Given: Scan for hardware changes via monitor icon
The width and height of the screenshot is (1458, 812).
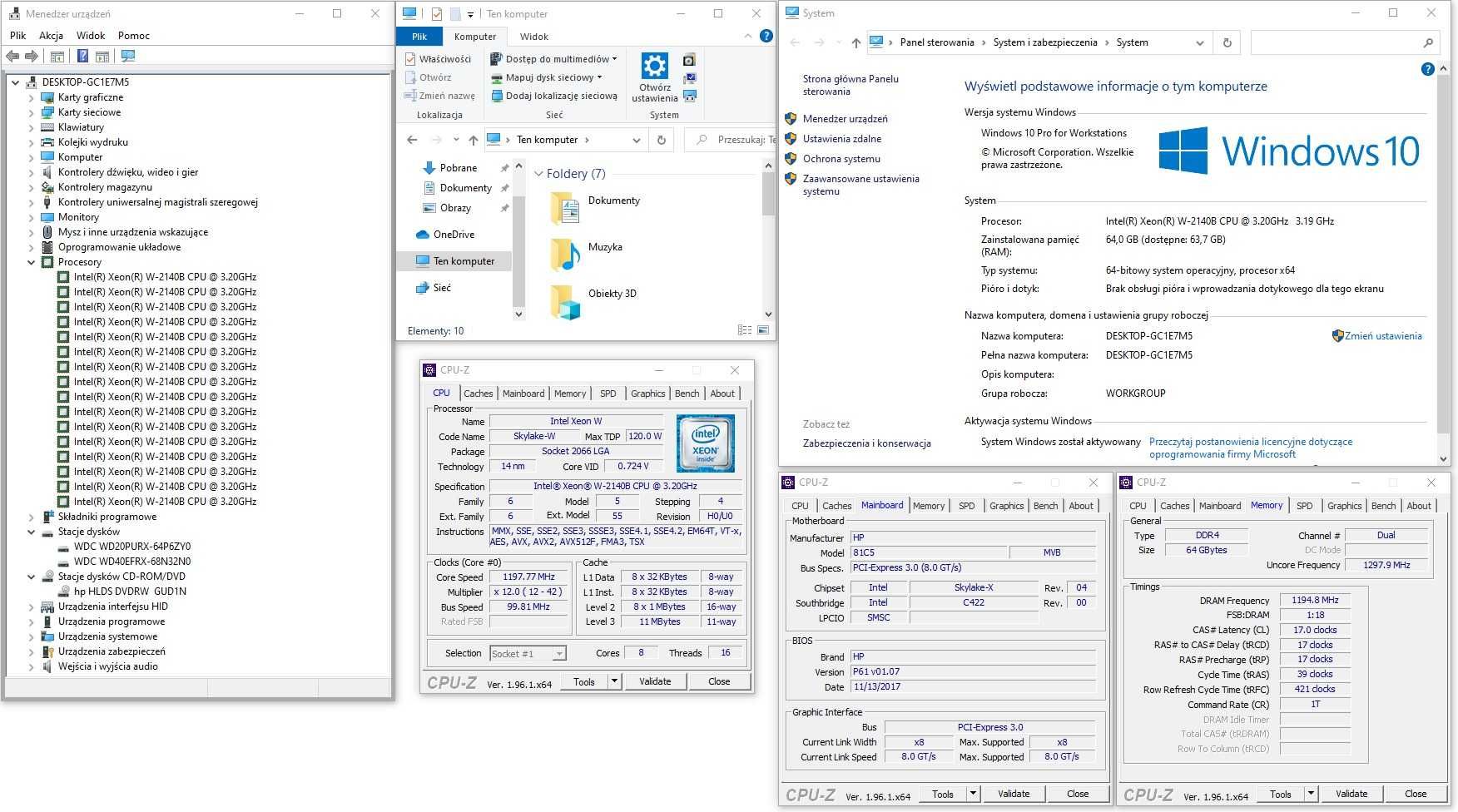Looking at the screenshot, I should click(128, 56).
